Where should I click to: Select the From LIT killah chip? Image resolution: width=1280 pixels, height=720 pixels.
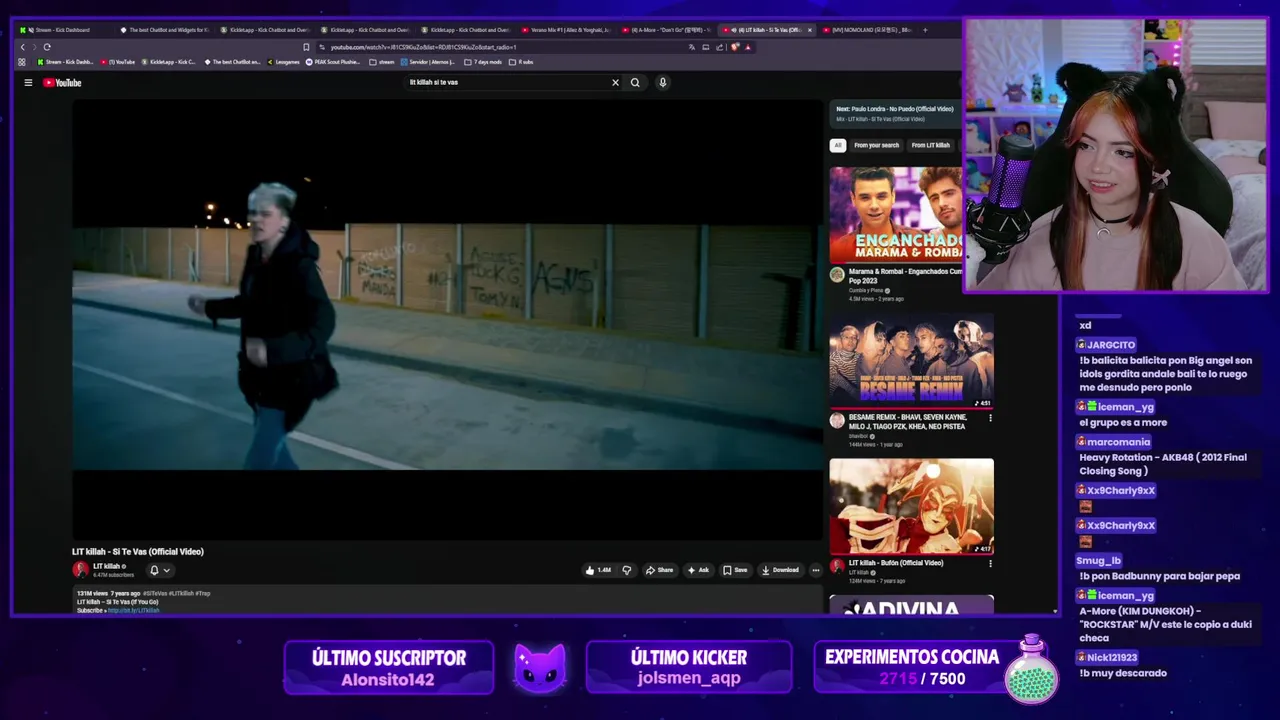pyautogui.click(x=930, y=145)
